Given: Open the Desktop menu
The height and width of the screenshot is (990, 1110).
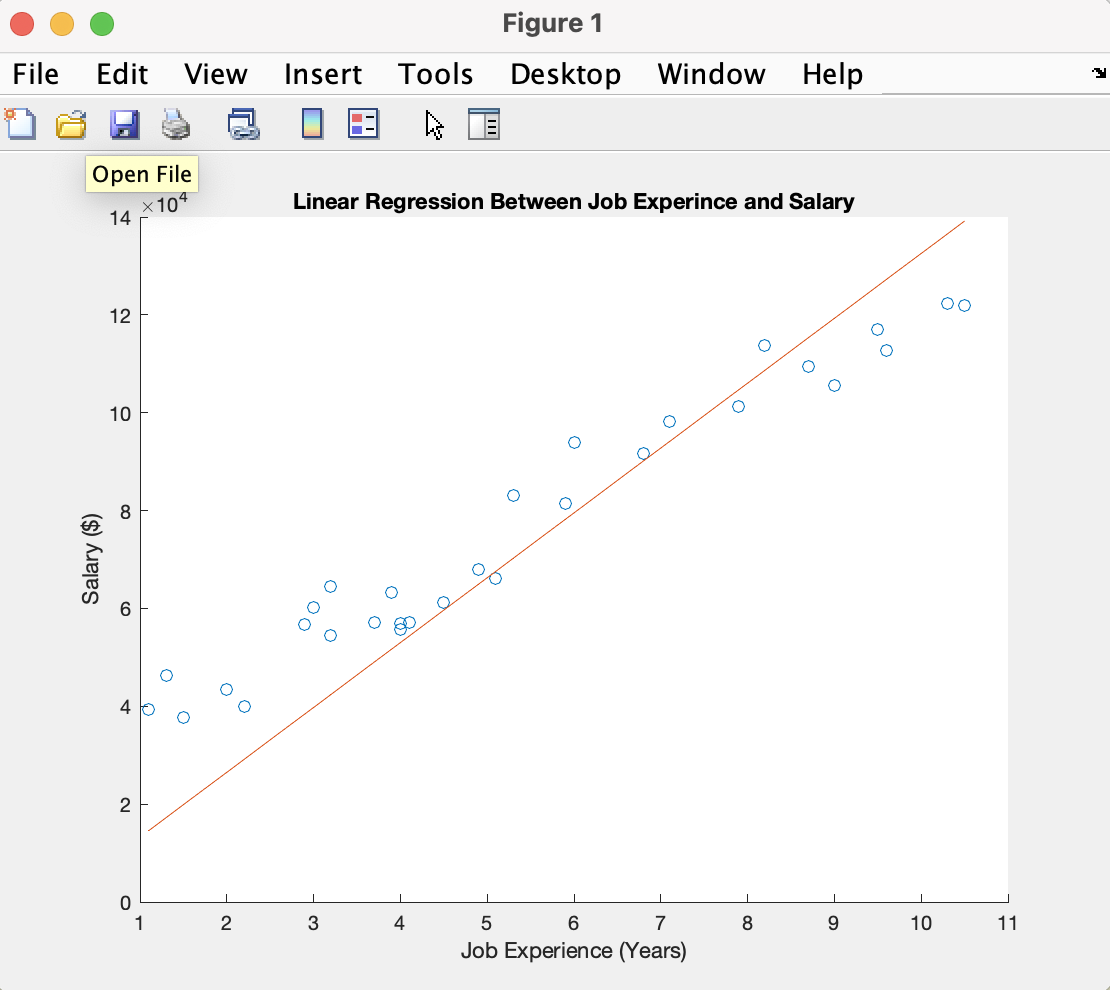Looking at the screenshot, I should 565,73.
